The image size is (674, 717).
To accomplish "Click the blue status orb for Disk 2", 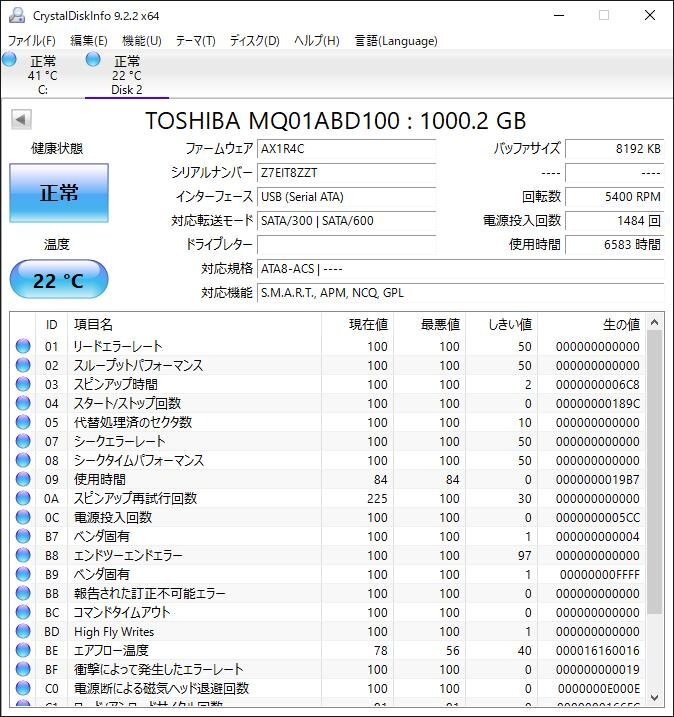I will [x=93, y=59].
